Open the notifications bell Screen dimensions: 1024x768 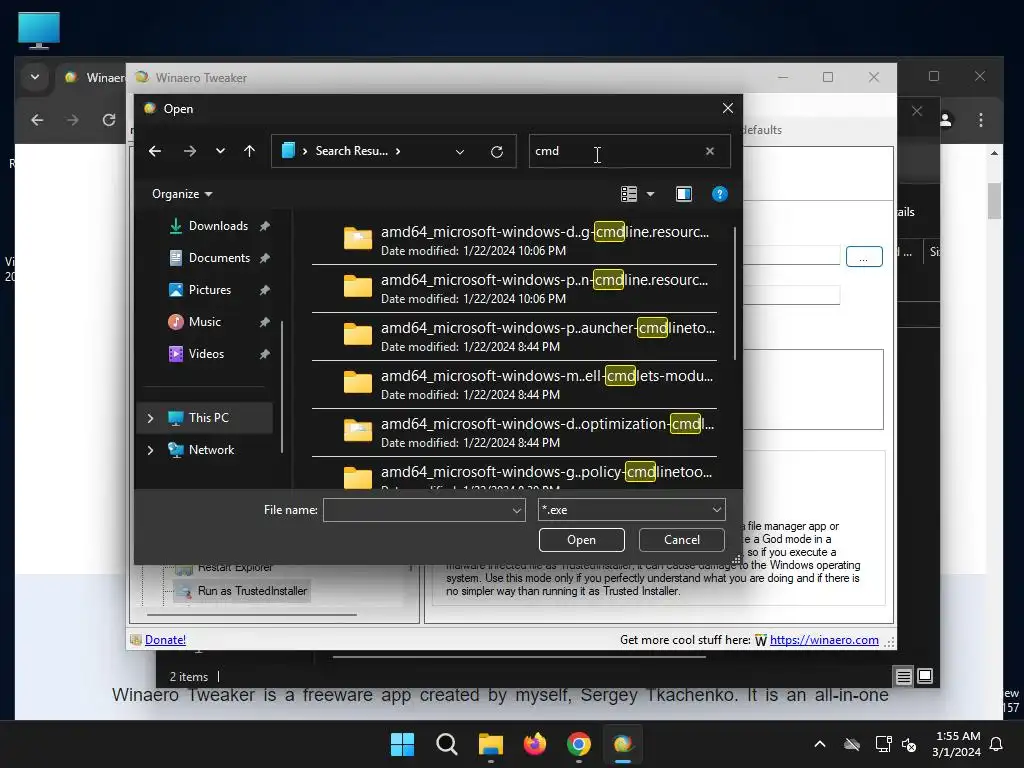[x=997, y=744]
